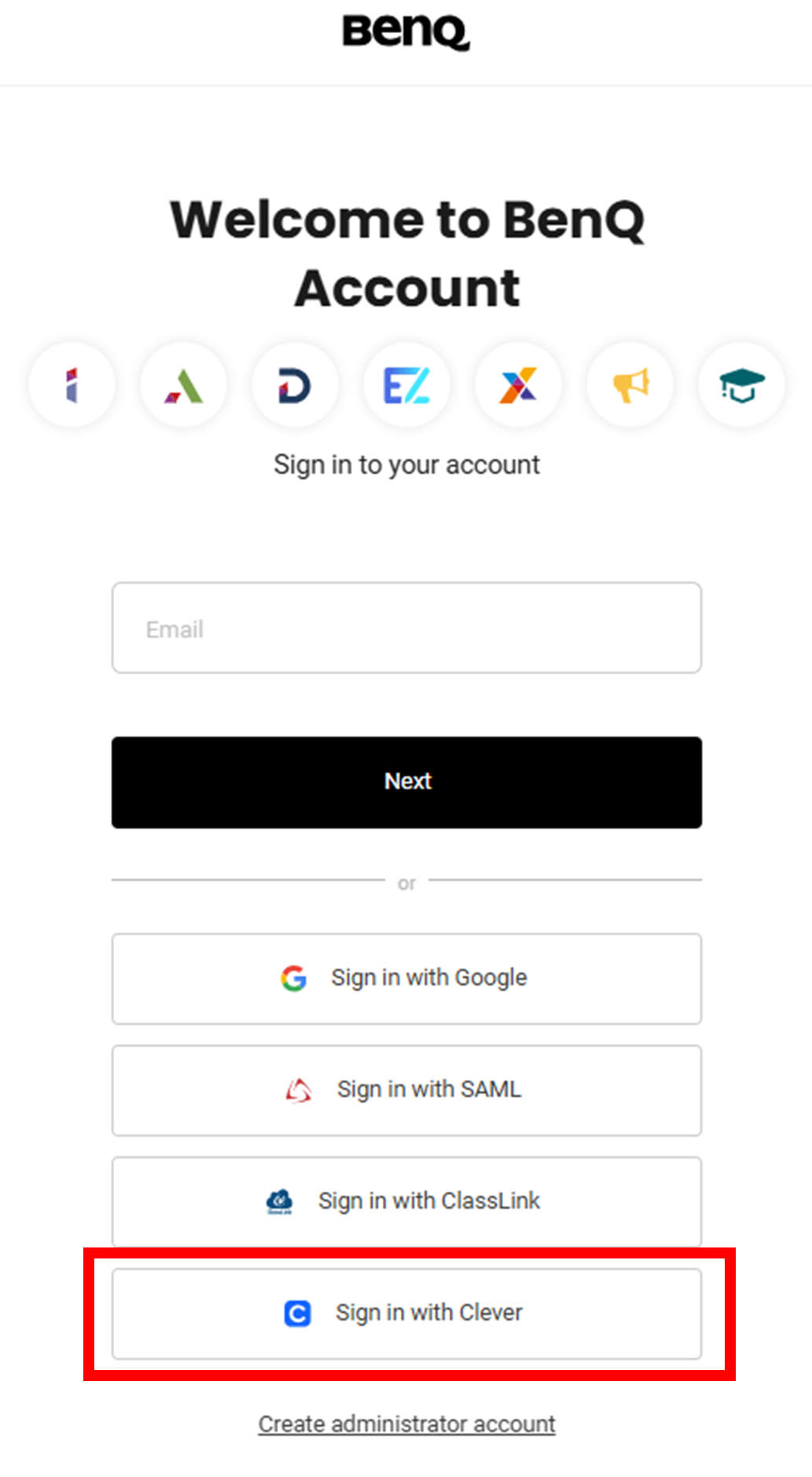Focus the Email input field
The width and height of the screenshot is (812, 1477).
tap(406, 627)
